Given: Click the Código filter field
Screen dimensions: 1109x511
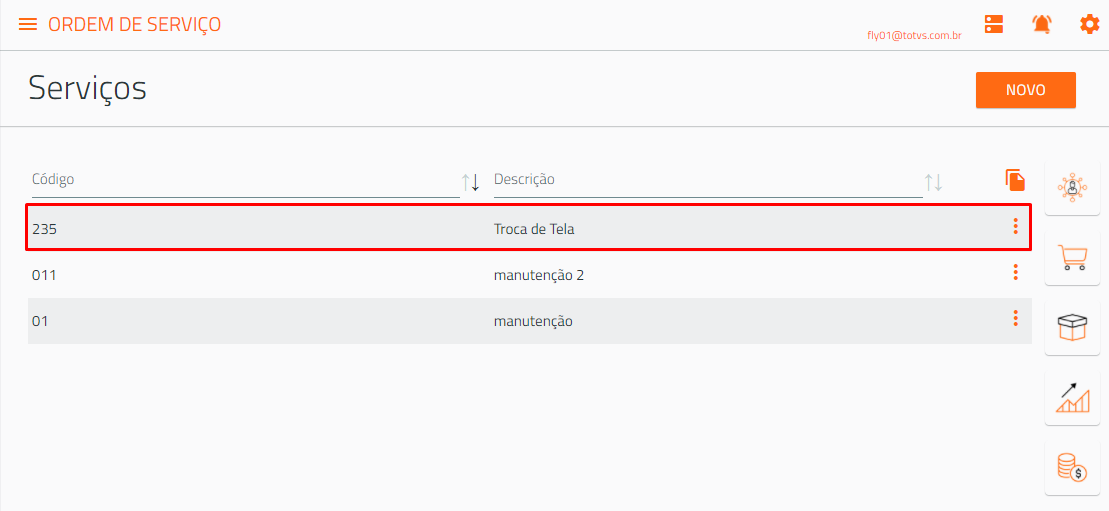Looking at the screenshot, I should tap(245, 180).
